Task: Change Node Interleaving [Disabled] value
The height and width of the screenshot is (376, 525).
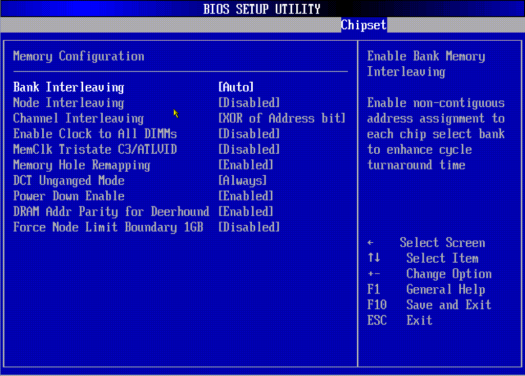Action: [x=249, y=103]
